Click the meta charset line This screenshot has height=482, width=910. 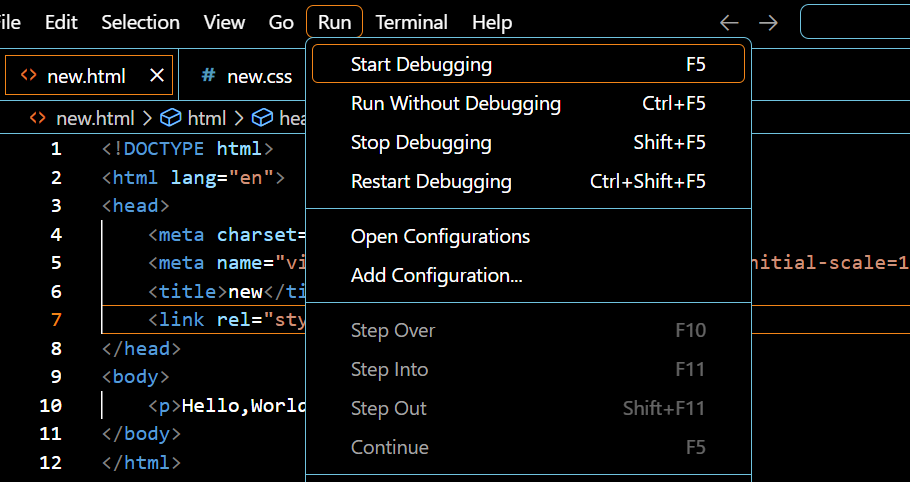pyautogui.click(x=226, y=234)
